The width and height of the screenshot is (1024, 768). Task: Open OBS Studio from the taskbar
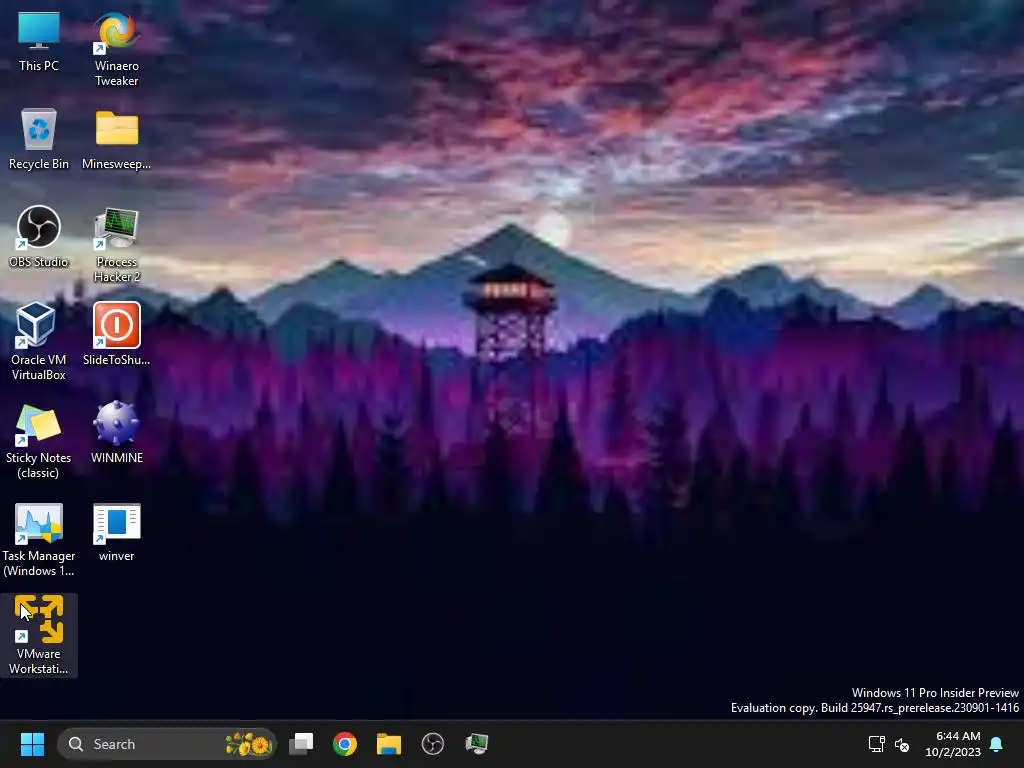[x=433, y=744]
